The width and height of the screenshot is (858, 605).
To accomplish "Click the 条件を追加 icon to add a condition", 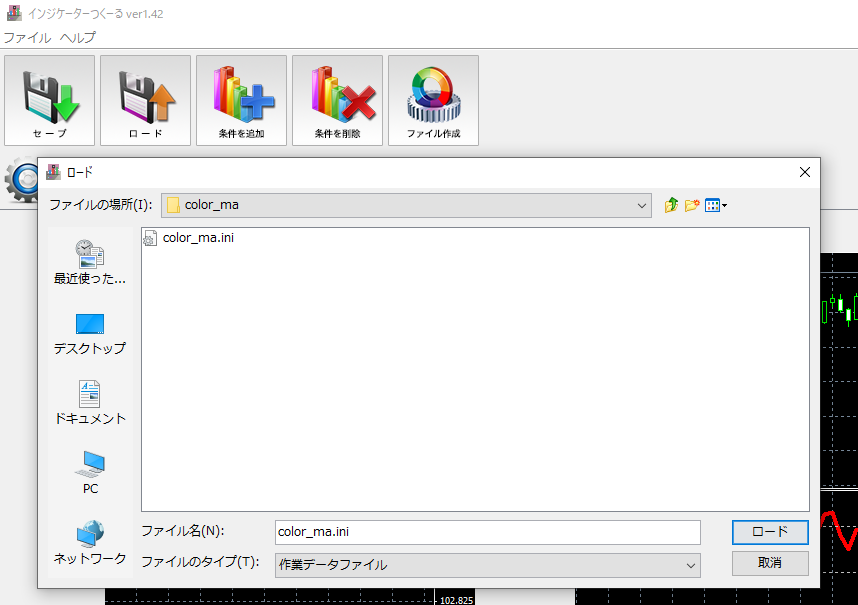I will tap(241, 100).
